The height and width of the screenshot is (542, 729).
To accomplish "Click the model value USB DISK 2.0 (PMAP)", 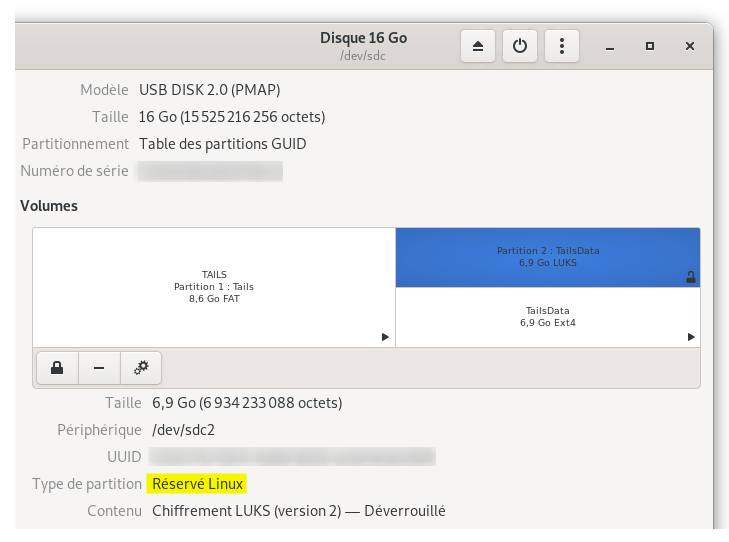I will [210, 90].
